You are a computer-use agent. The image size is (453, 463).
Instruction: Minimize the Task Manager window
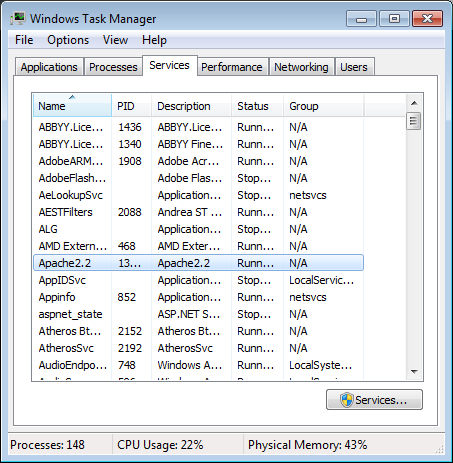click(361, 18)
